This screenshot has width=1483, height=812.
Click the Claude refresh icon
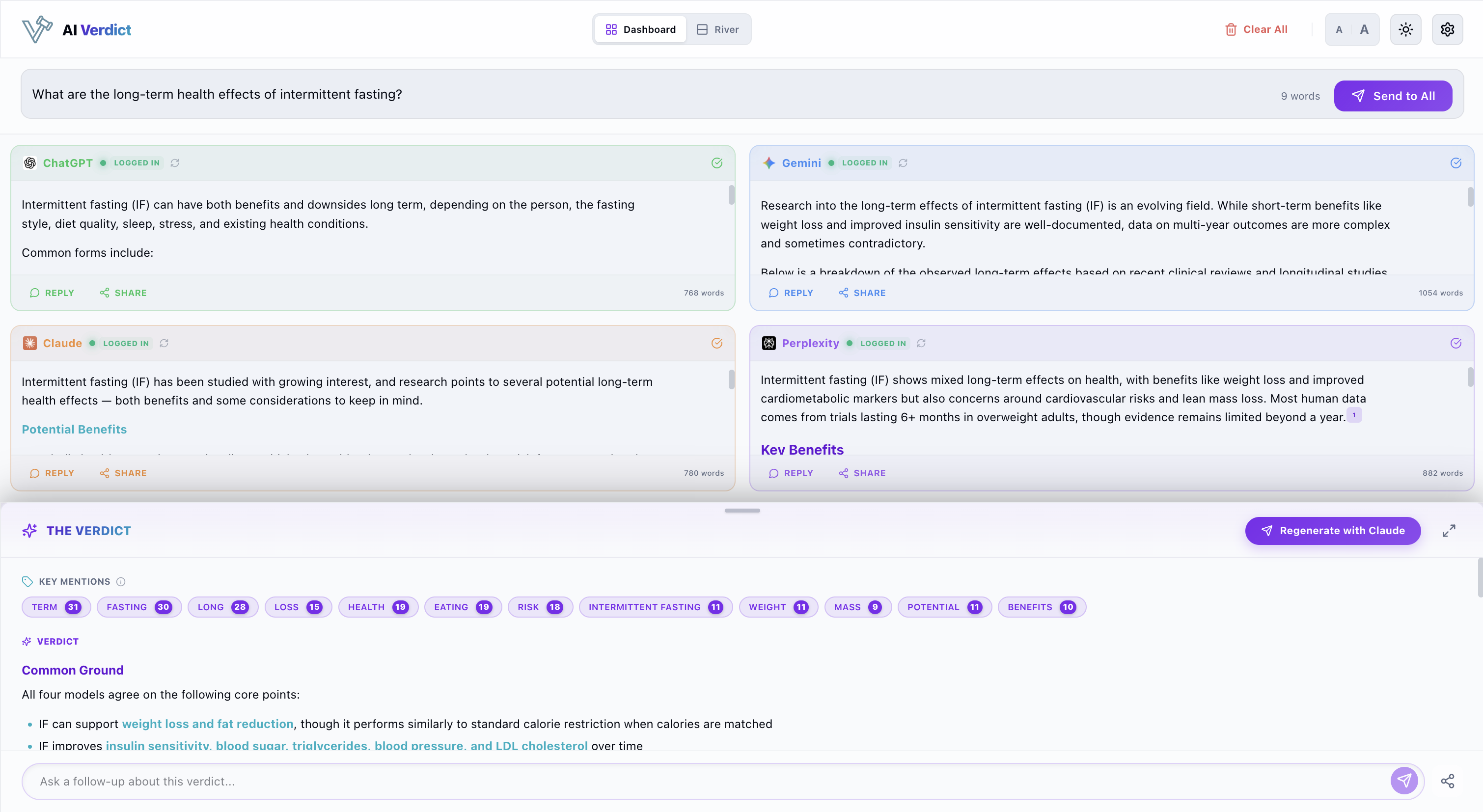[x=164, y=343]
